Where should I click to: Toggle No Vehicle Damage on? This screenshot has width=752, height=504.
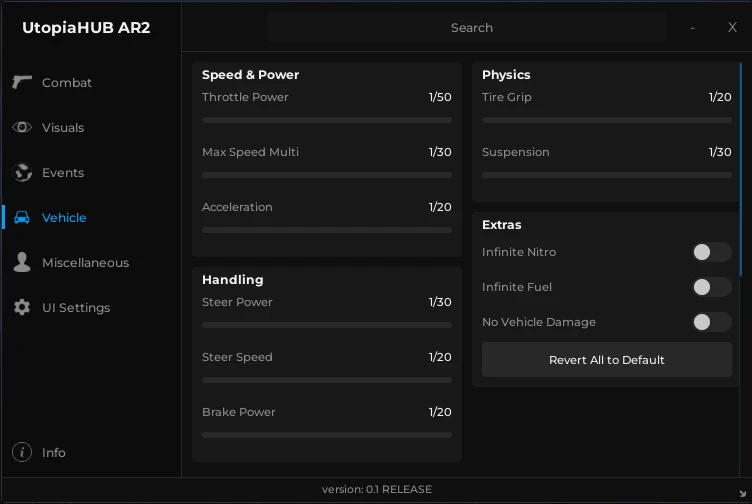click(x=712, y=322)
